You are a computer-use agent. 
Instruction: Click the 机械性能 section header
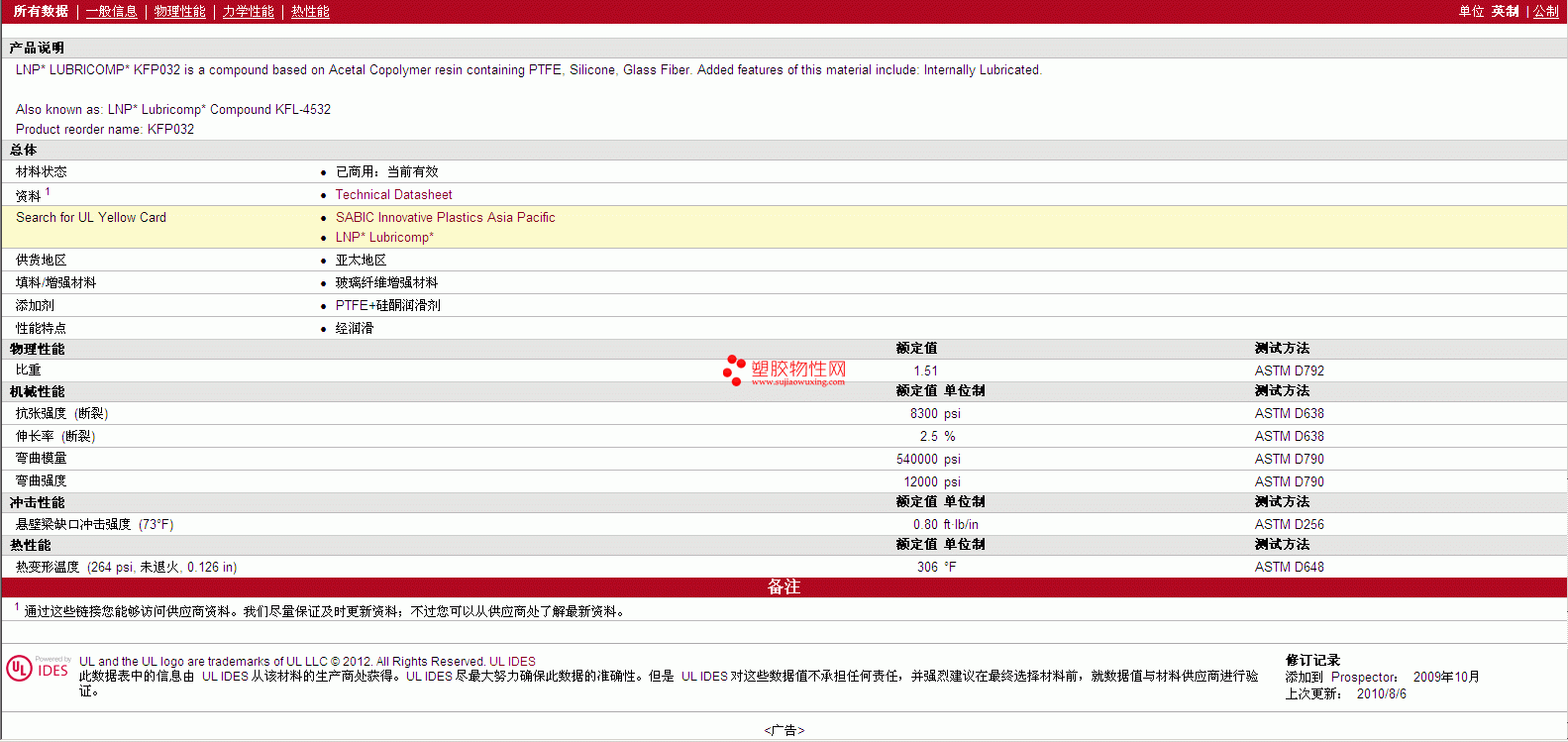37,391
